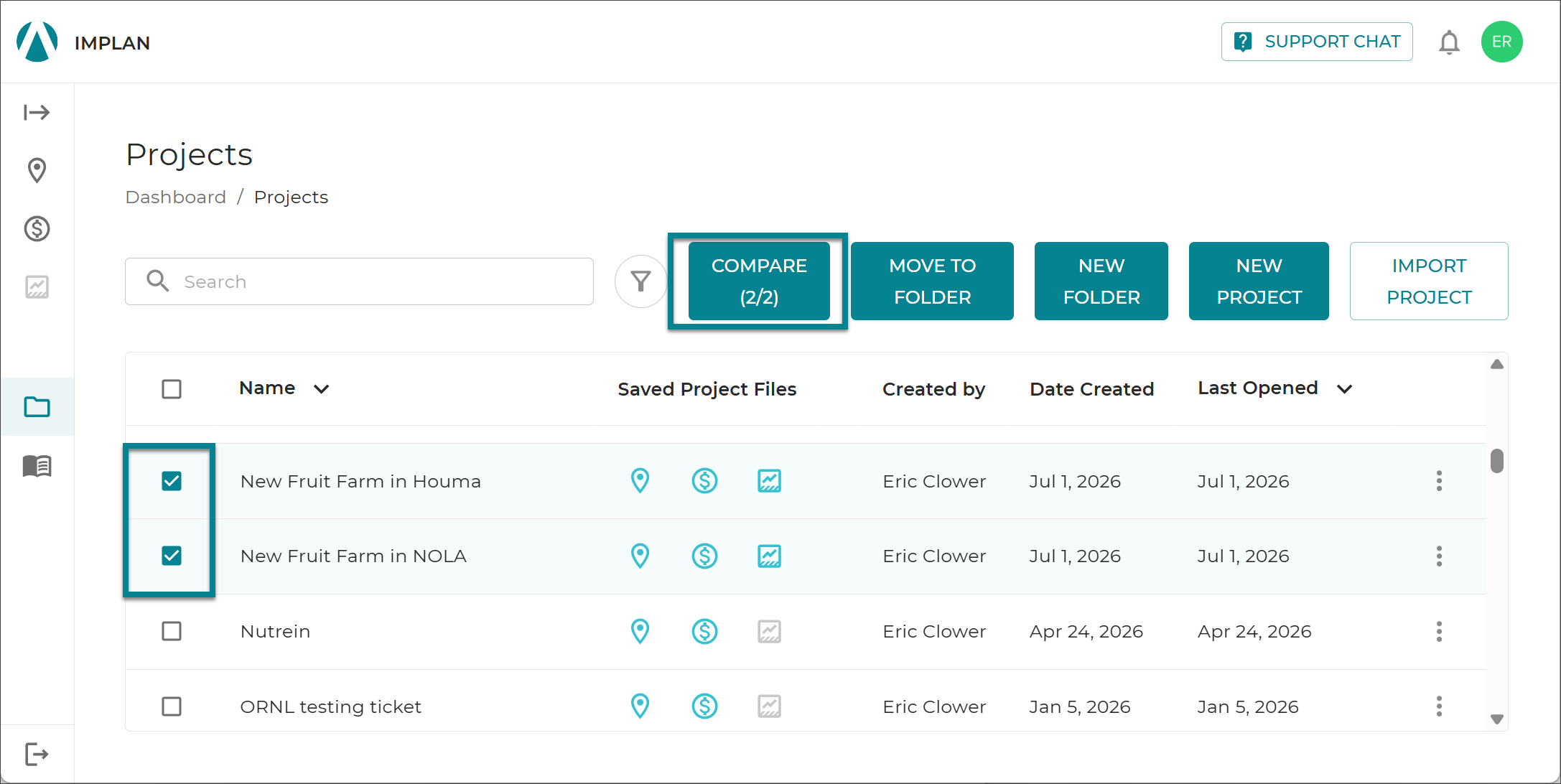
Task: Open the ER user avatar menu
Action: 1501,42
